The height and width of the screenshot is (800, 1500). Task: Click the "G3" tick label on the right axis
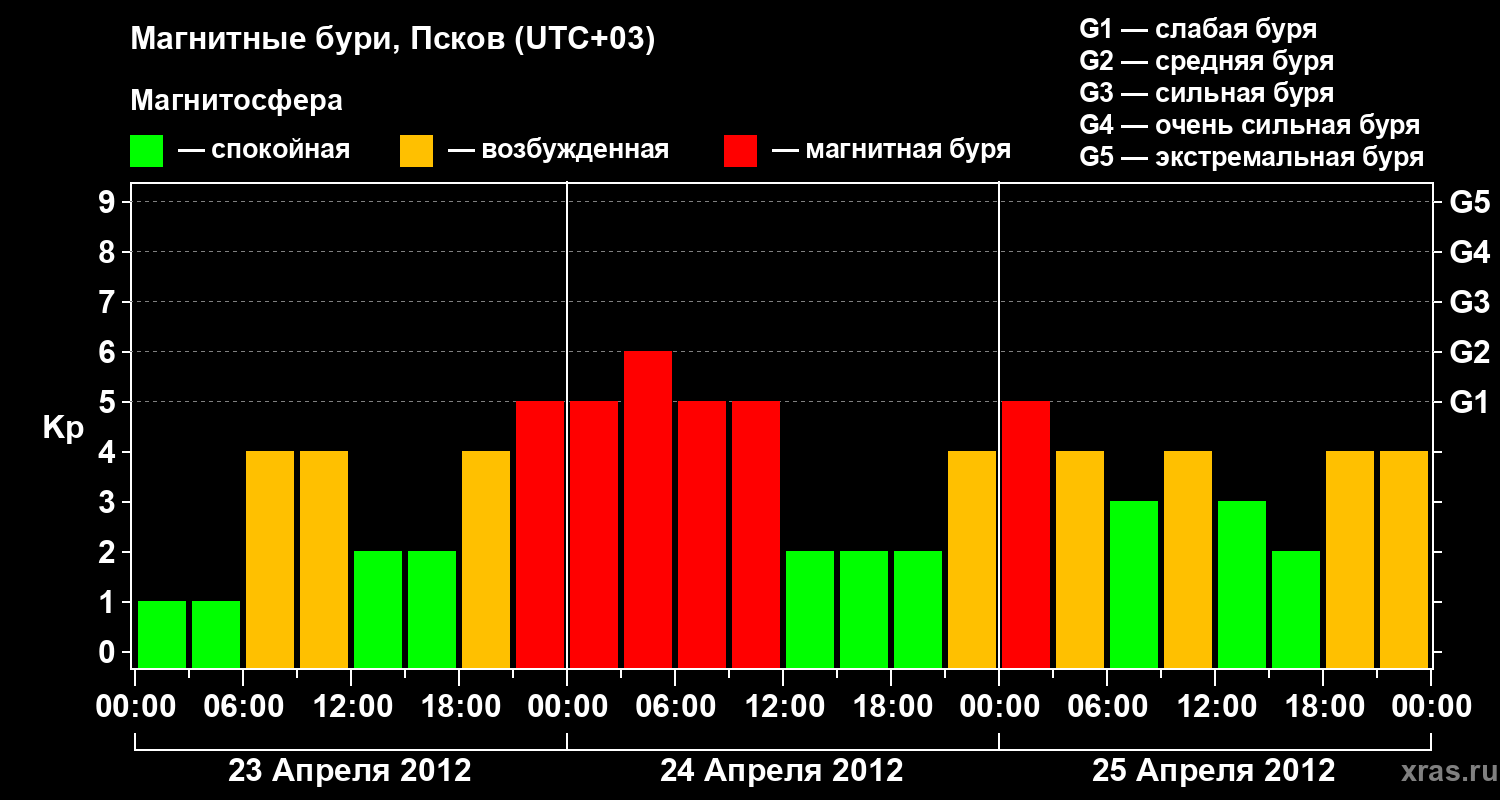[1469, 302]
